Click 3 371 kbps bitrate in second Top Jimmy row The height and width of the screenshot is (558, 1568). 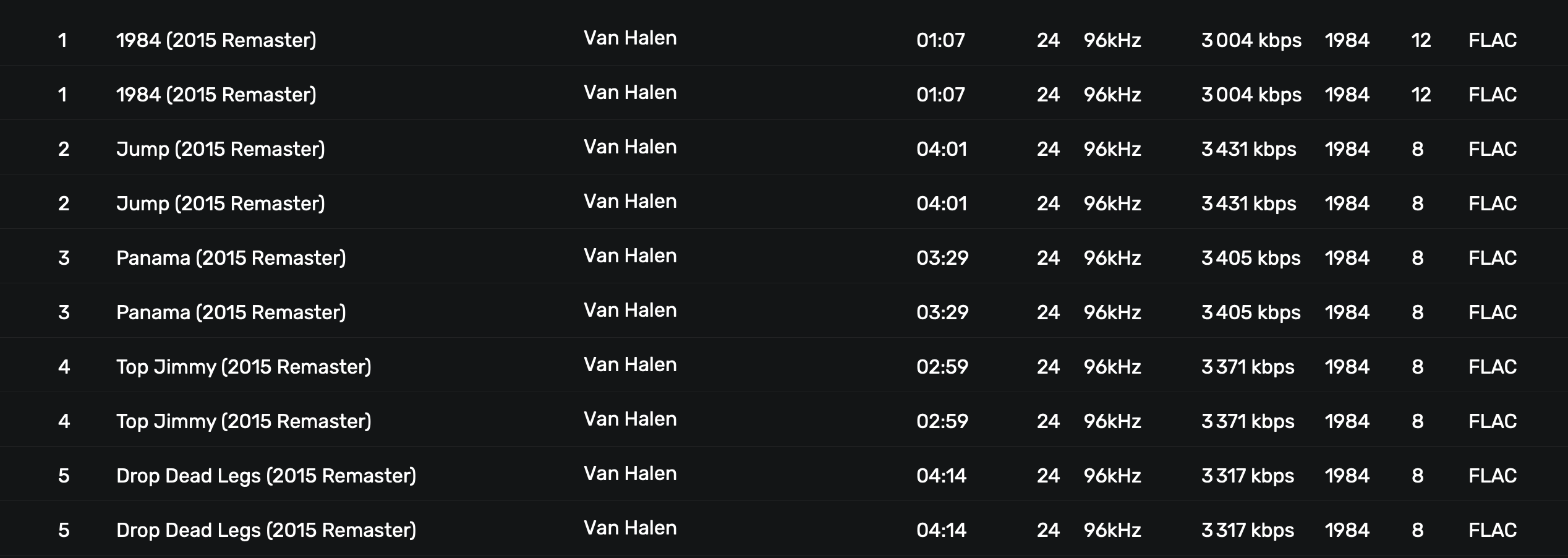[1247, 421]
